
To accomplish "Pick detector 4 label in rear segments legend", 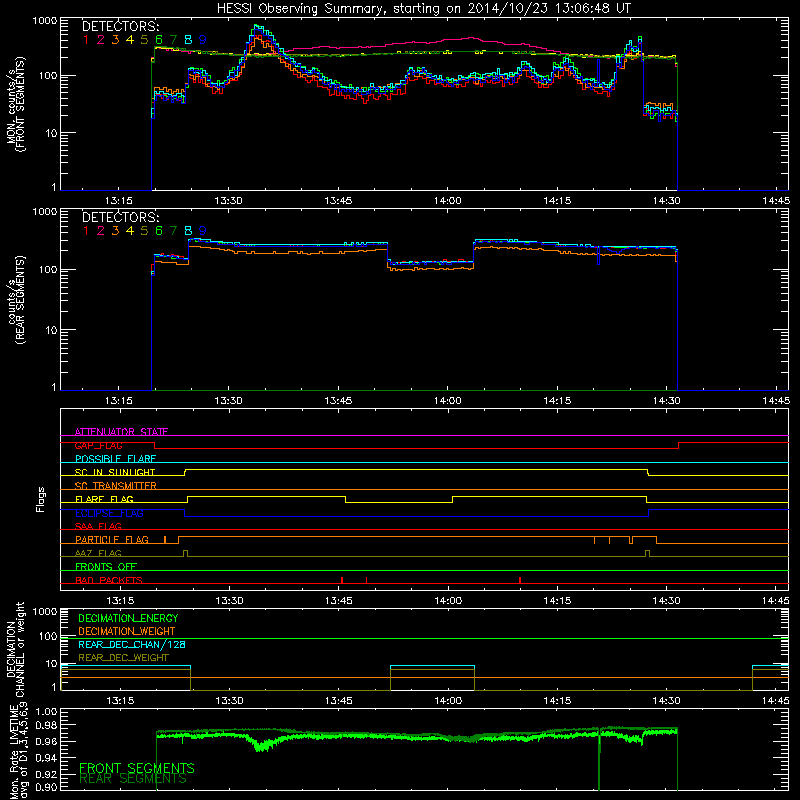I will (x=130, y=231).
